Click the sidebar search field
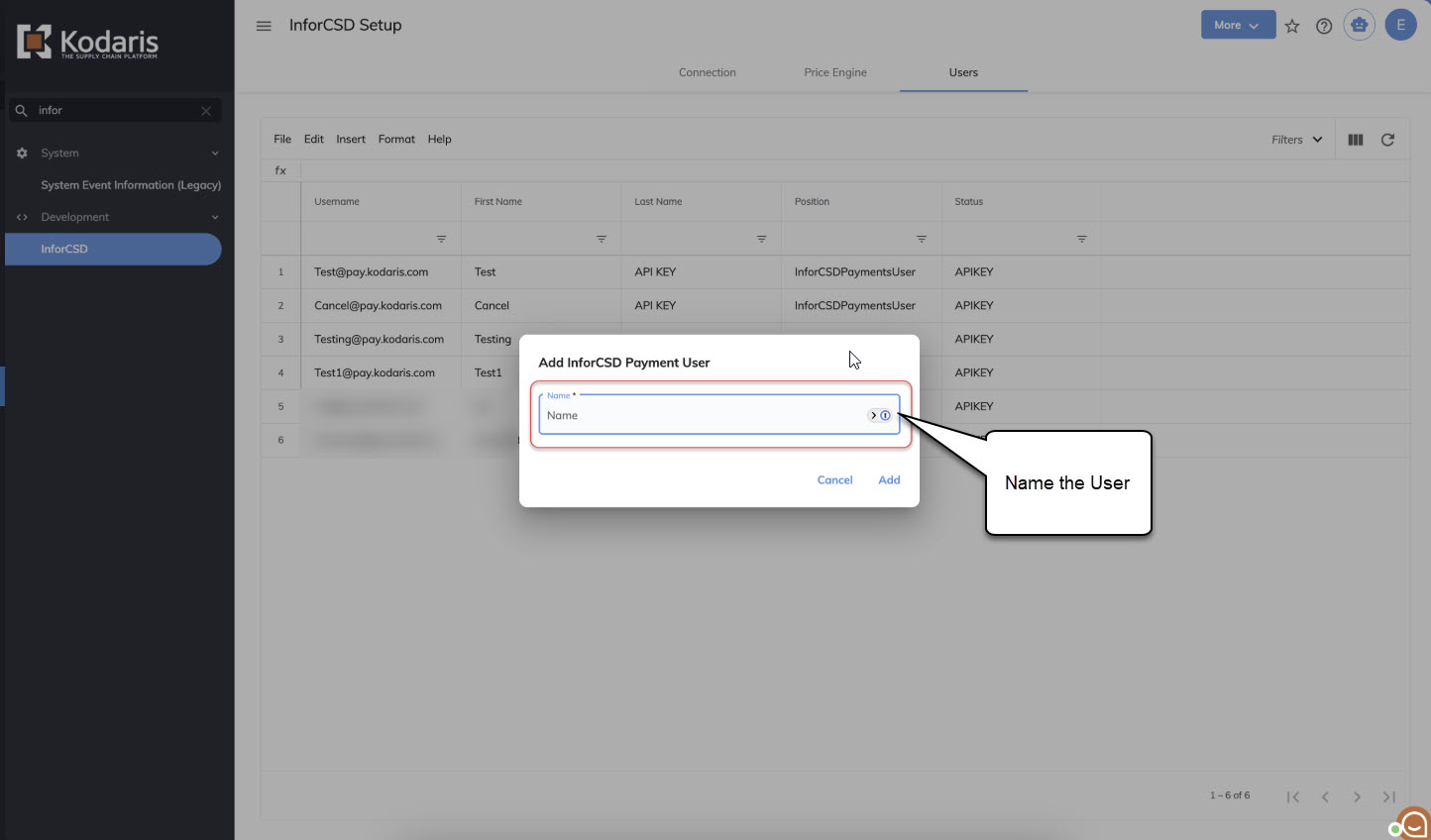1431x840 pixels. 115,111
